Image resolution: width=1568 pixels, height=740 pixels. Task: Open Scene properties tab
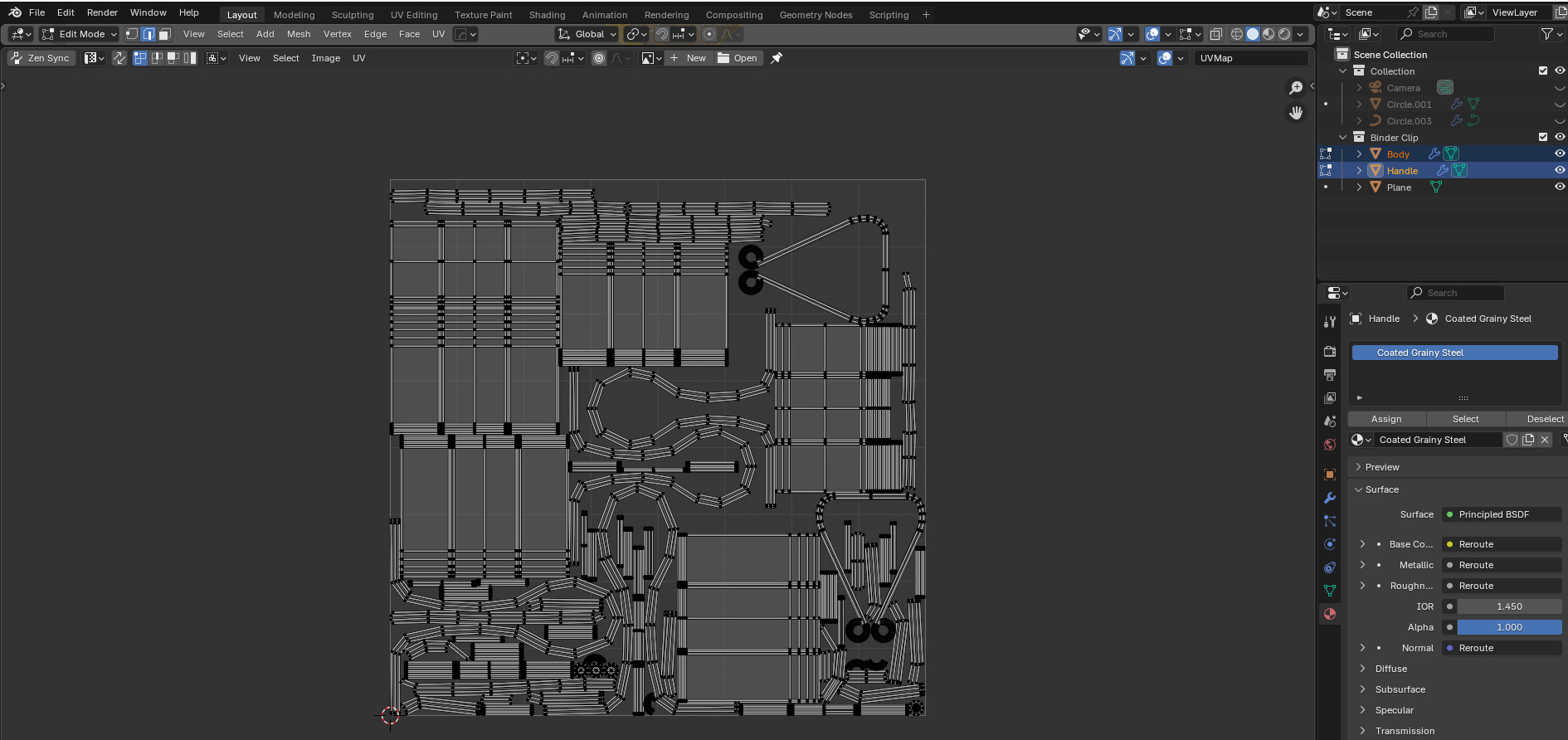pos(1330,421)
